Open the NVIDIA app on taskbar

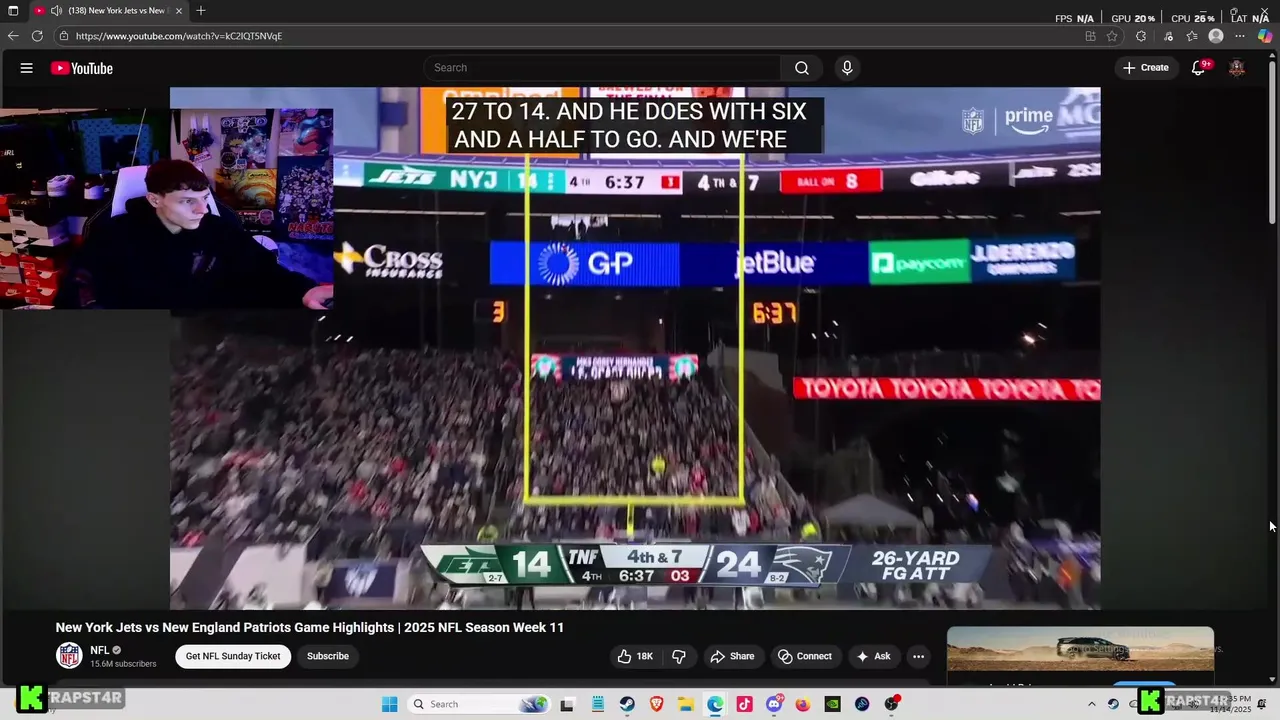(x=832, y=704)
